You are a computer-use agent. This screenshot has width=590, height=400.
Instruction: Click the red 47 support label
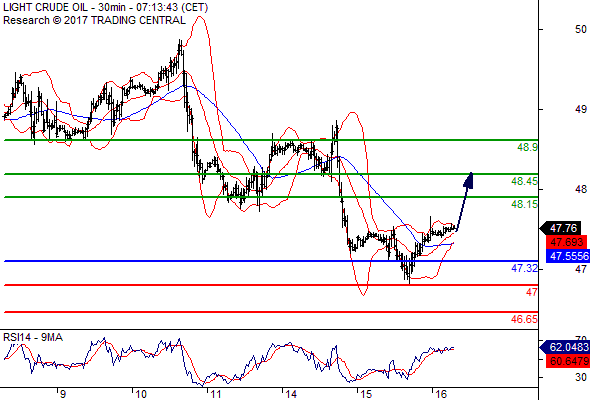tap(532, 292)
